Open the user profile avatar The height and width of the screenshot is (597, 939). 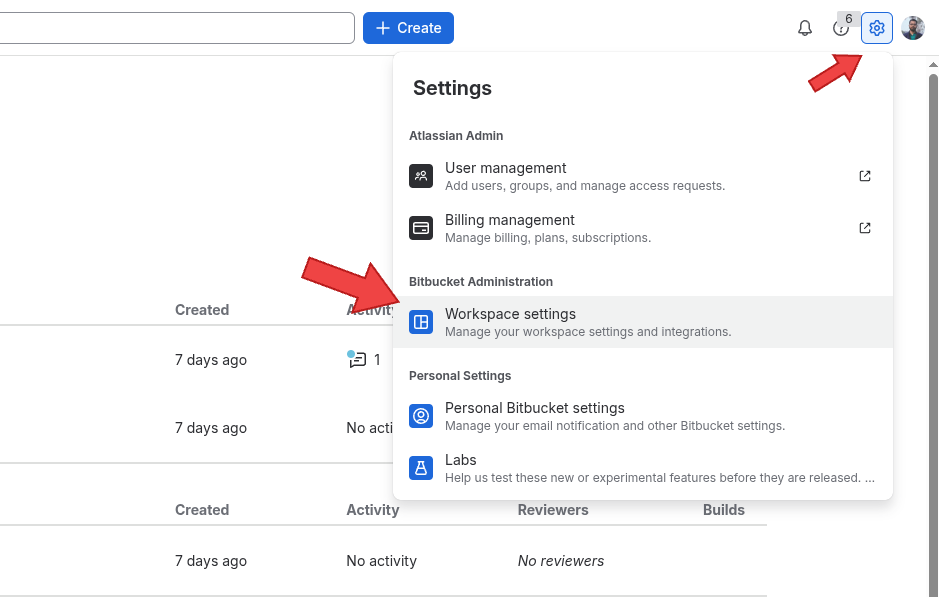tap(913, 28)
